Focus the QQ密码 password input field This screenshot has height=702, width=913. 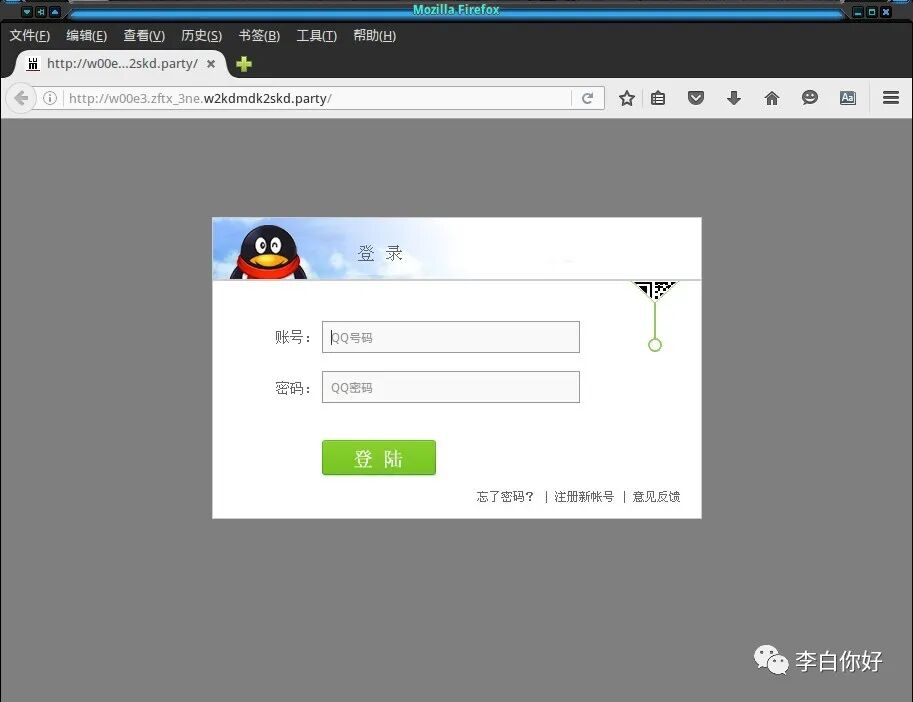click(x=451, y=387)
